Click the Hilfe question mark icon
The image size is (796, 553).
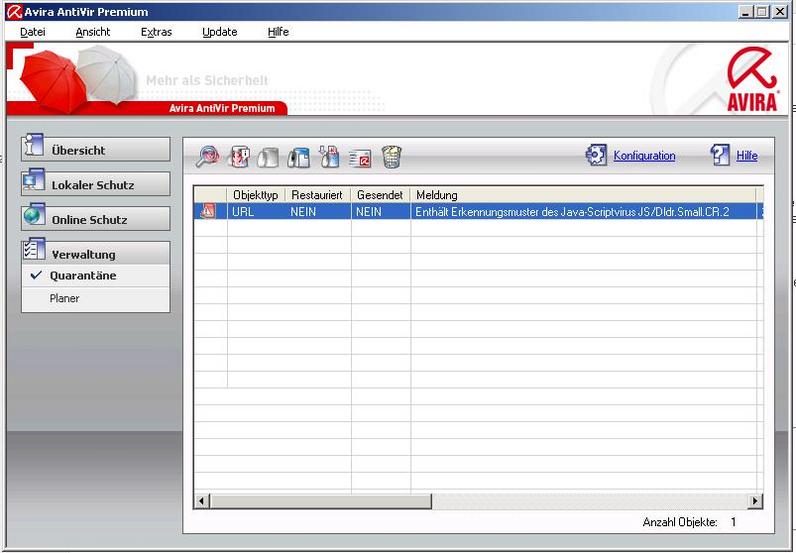pyautogui.click(x=720, y=155)
